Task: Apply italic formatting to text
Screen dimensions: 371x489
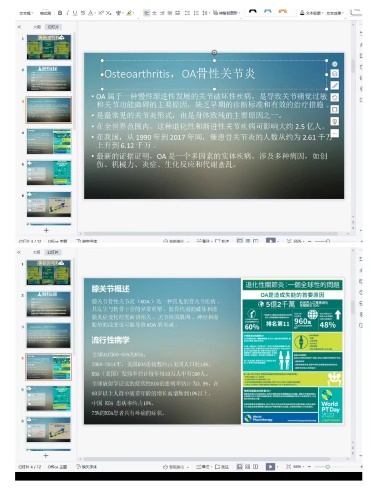Action: [x=68, y=13]
